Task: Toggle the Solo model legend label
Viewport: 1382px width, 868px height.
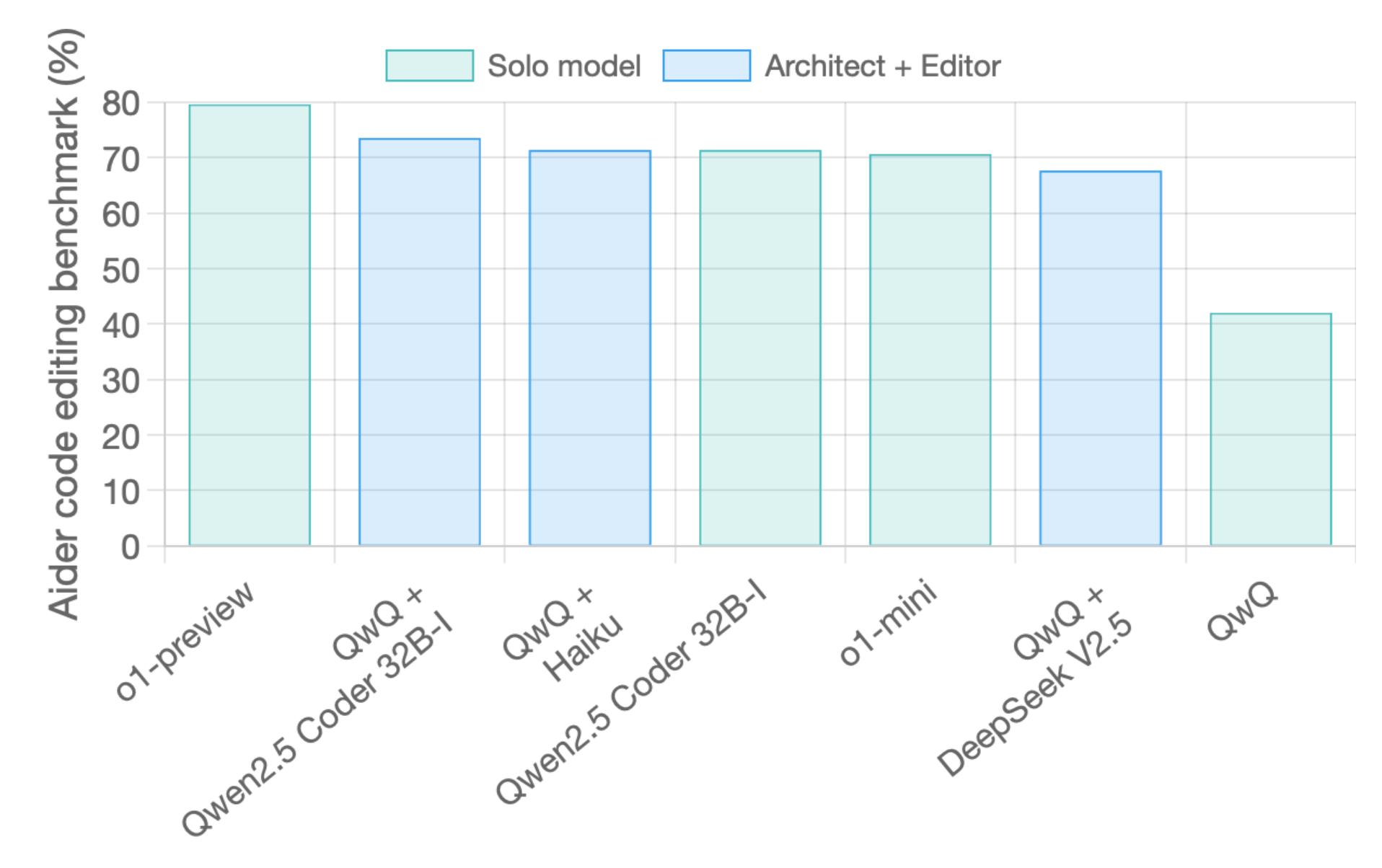Action: click(564, 66)
